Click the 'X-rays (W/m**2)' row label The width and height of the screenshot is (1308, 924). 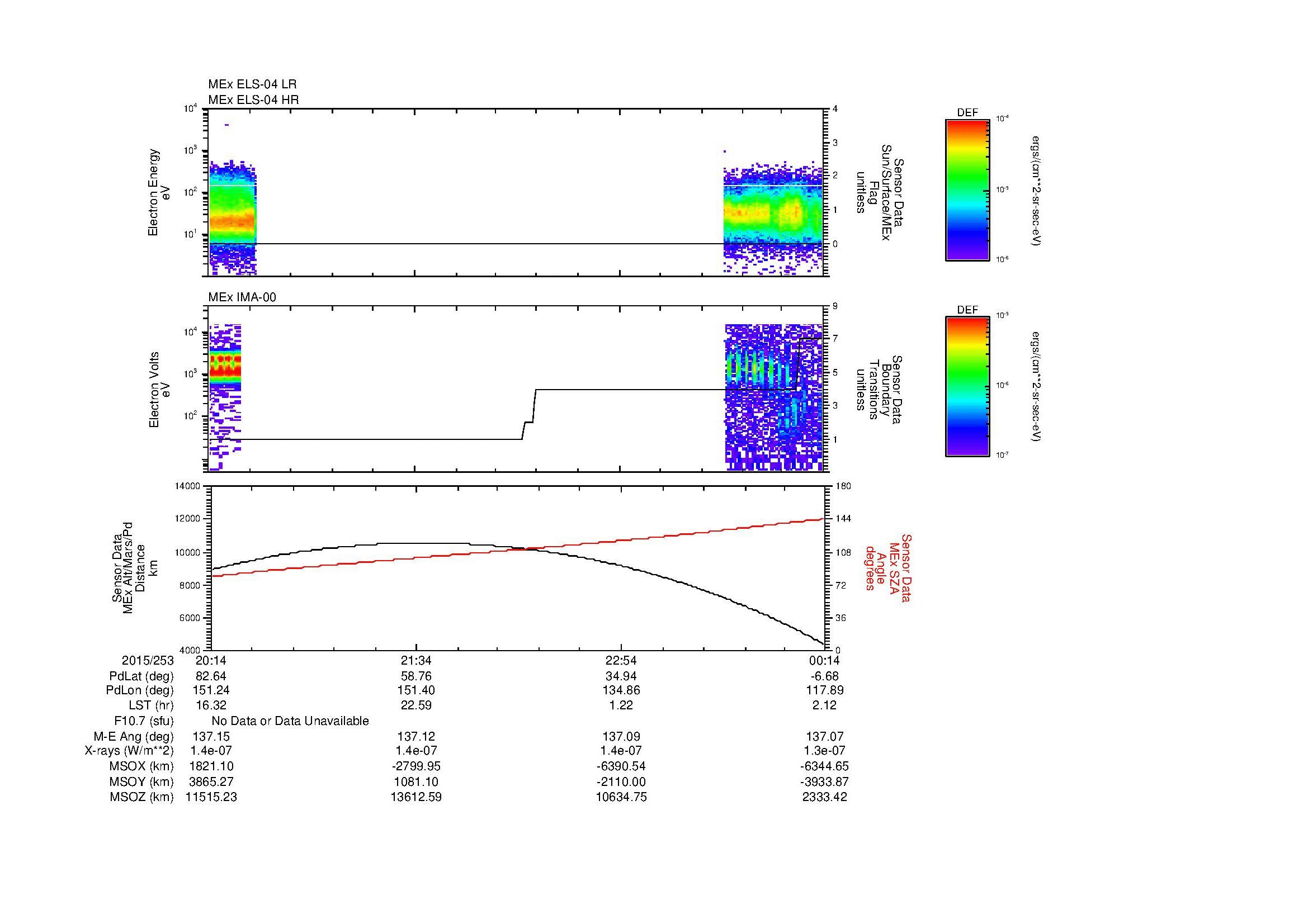(x=129, y=751)
